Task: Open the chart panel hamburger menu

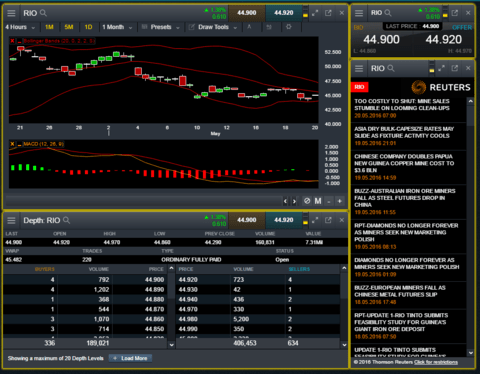Action: point(11,13)
